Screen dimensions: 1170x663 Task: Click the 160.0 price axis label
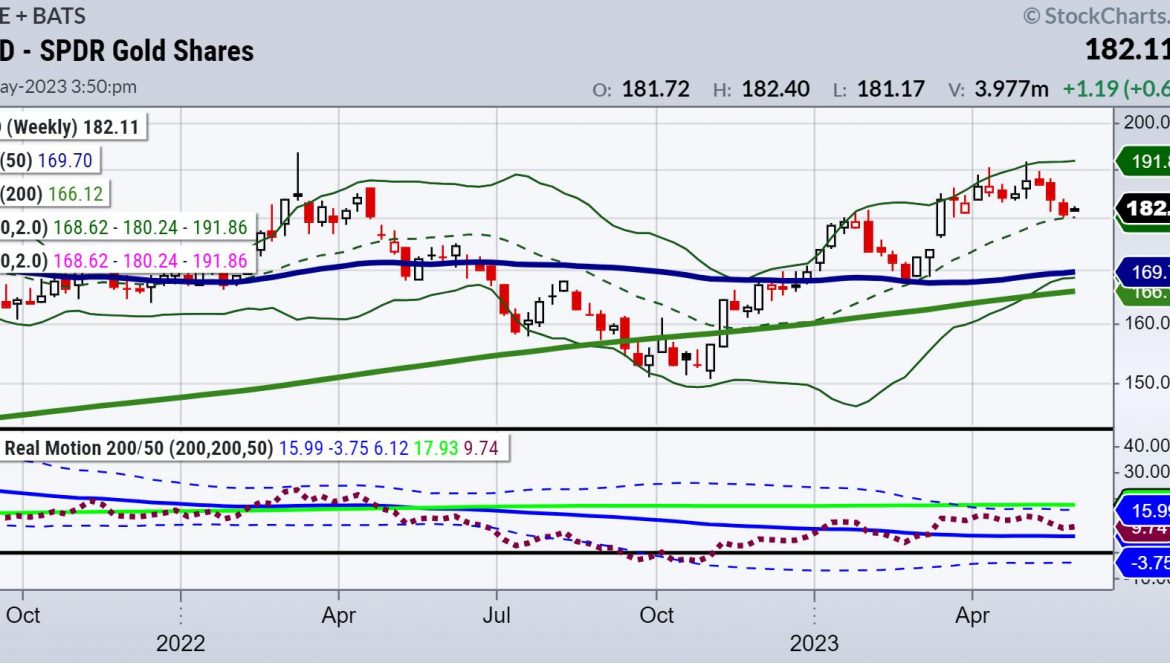(x=1147, y=323)
